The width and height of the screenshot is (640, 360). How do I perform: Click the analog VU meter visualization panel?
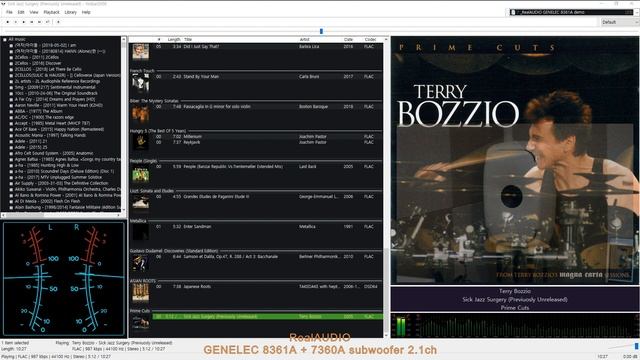pyautogui.click(x=63, y=279)
